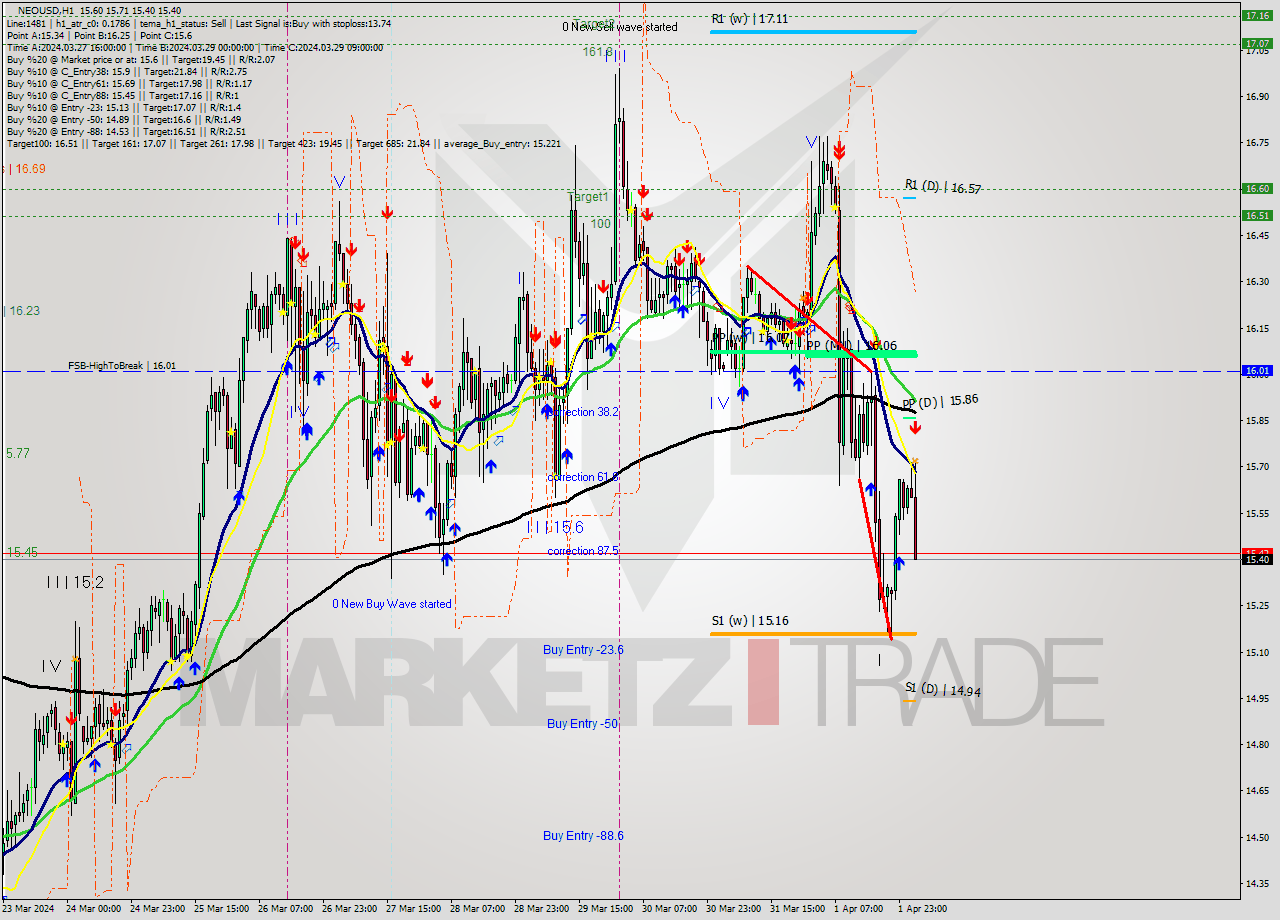
Task: Click the '0 New Buy Wave started' annotation
Action: 392,604
